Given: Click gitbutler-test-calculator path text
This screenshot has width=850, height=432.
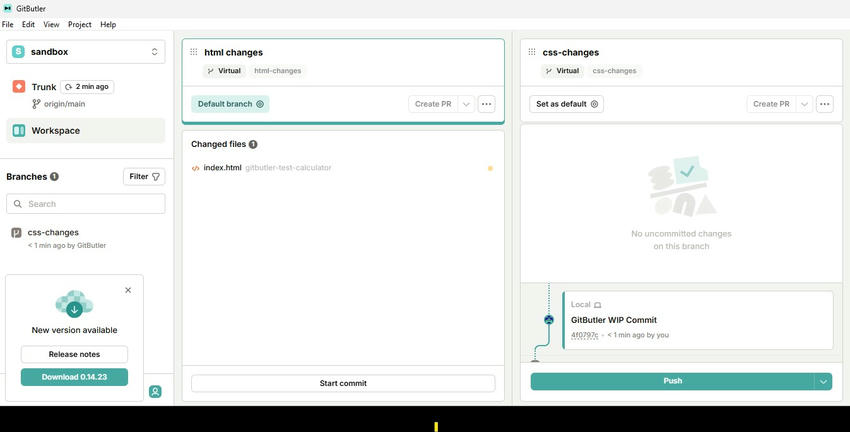Looking at the screenshot, I should click(x=288, y=168).
